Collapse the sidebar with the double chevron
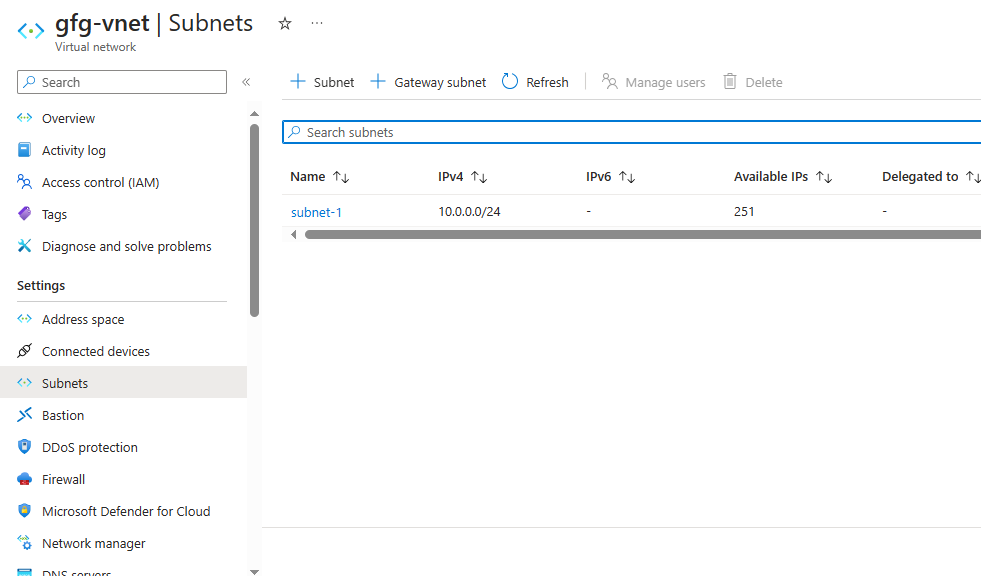This screenshot has width=981, height=576. 247,82
